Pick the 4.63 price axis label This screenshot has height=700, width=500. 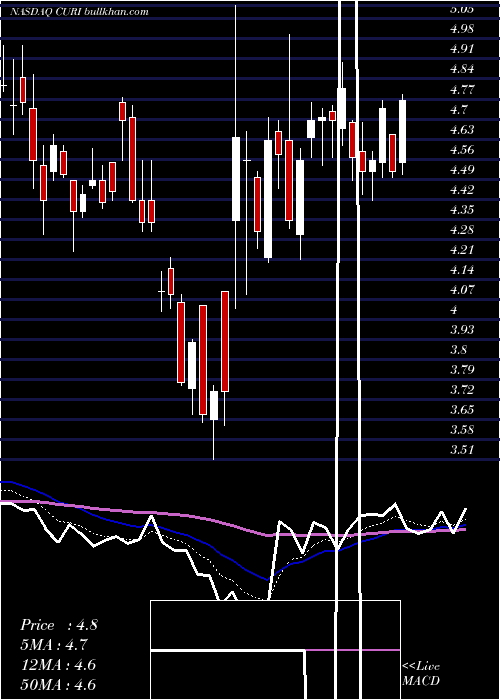462,129
